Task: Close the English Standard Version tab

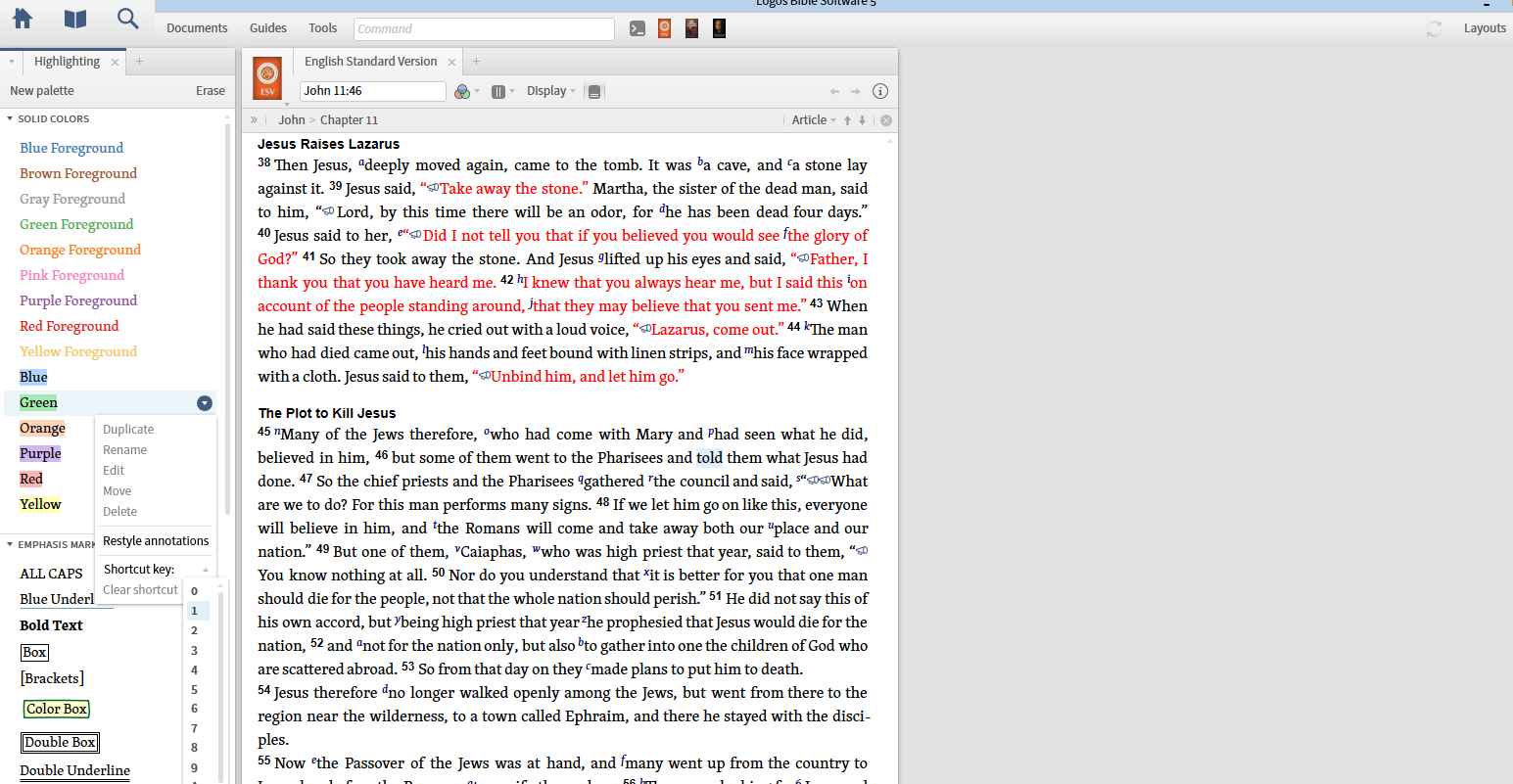Action: pos(451,62)
